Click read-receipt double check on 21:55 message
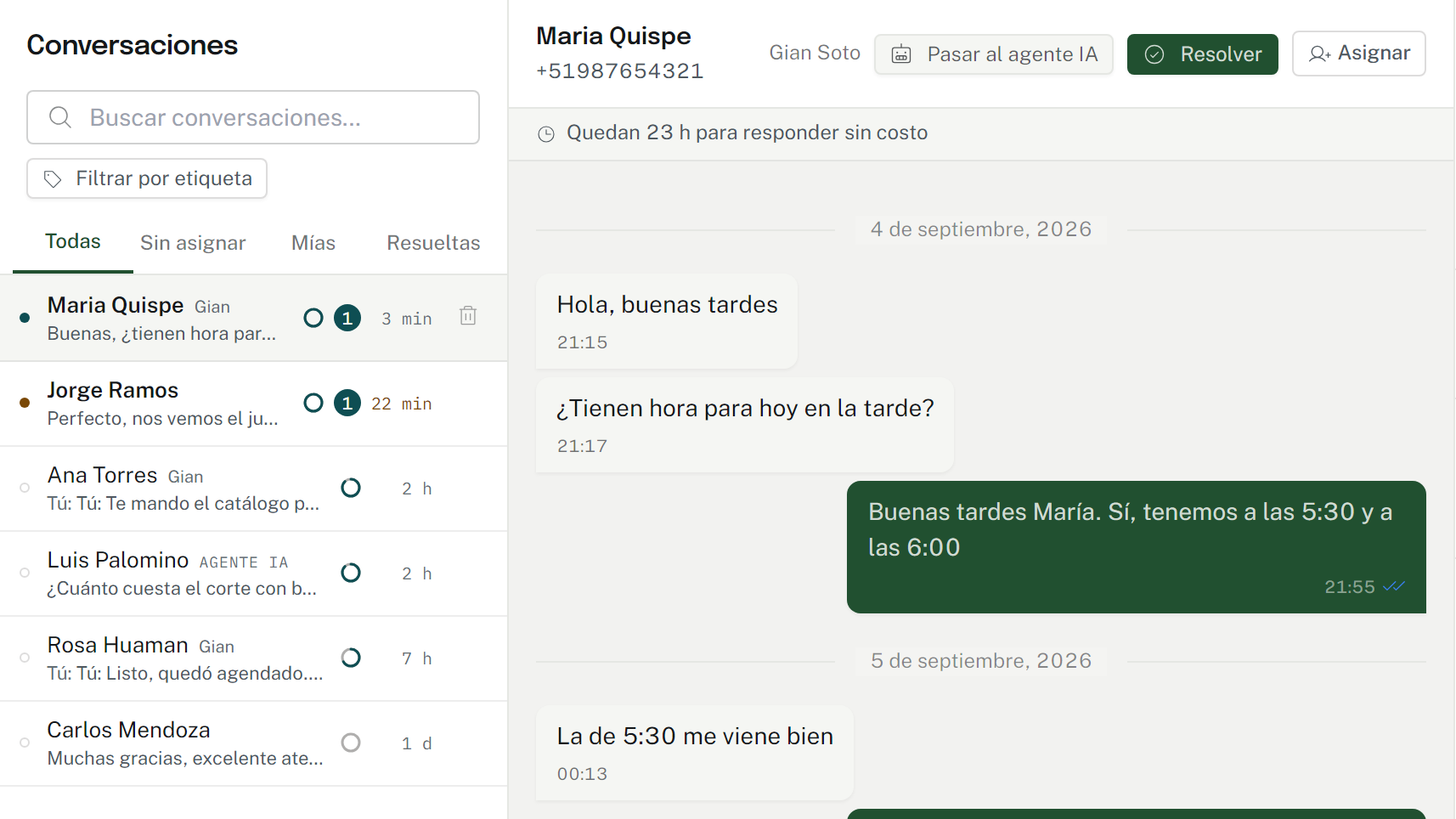This screenshot has width=1456, height=819. coord(1394,586)
